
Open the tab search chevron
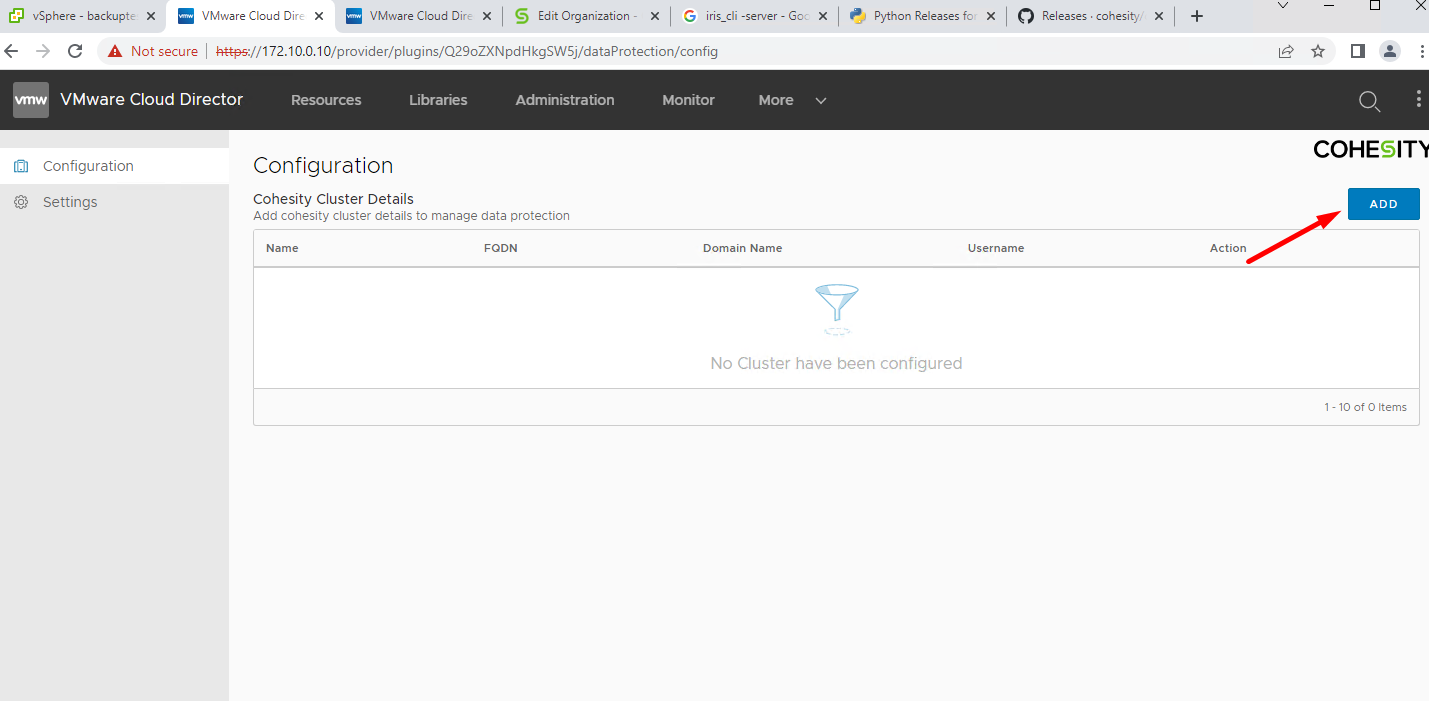click(1283, 6)
